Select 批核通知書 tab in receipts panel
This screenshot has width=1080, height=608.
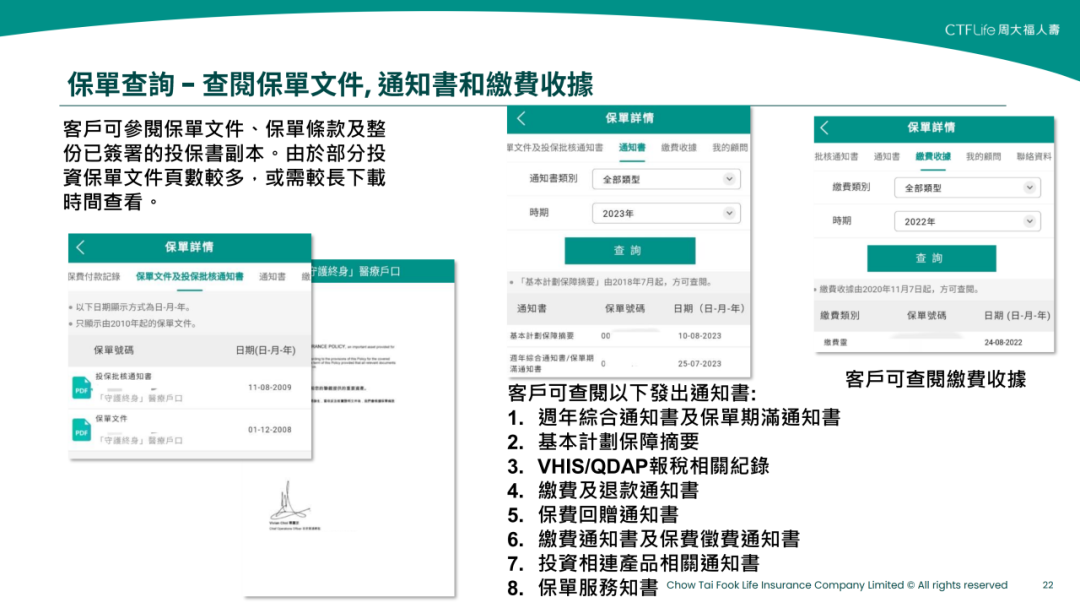click(836, 157)
